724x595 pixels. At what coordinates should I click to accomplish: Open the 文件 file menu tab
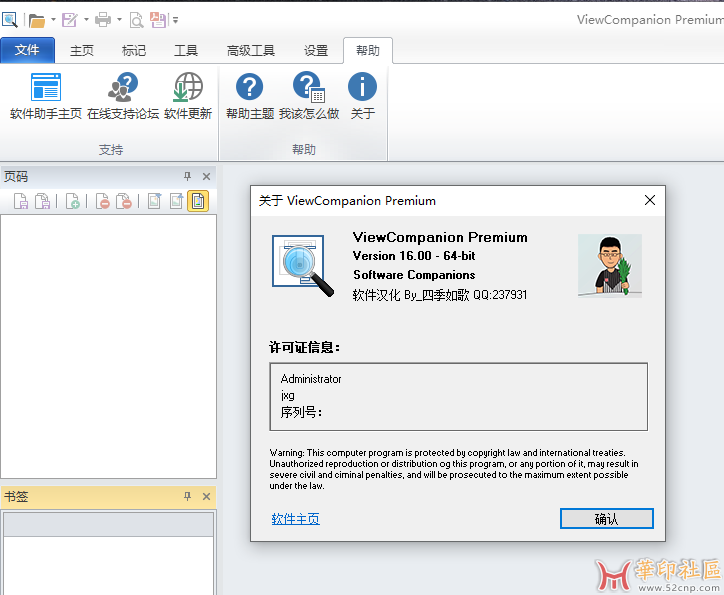[x=27, y=50]
